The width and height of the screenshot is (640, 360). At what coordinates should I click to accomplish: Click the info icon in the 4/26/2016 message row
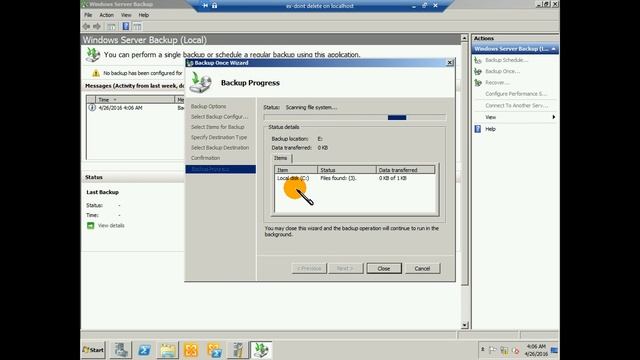tap(92, 108)
